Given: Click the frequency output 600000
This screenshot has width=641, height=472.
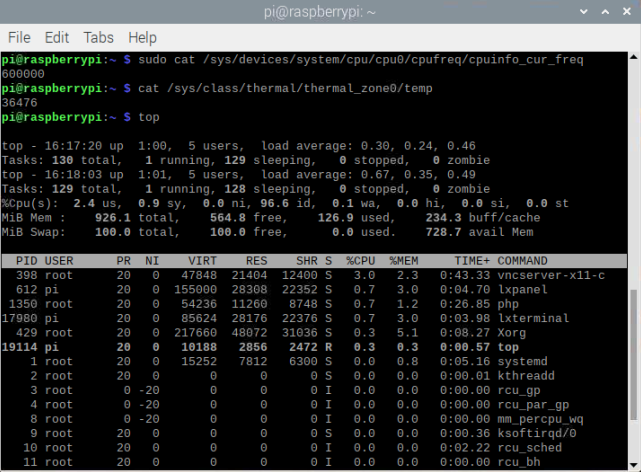Looking at the screenshot, I should 23,74.
